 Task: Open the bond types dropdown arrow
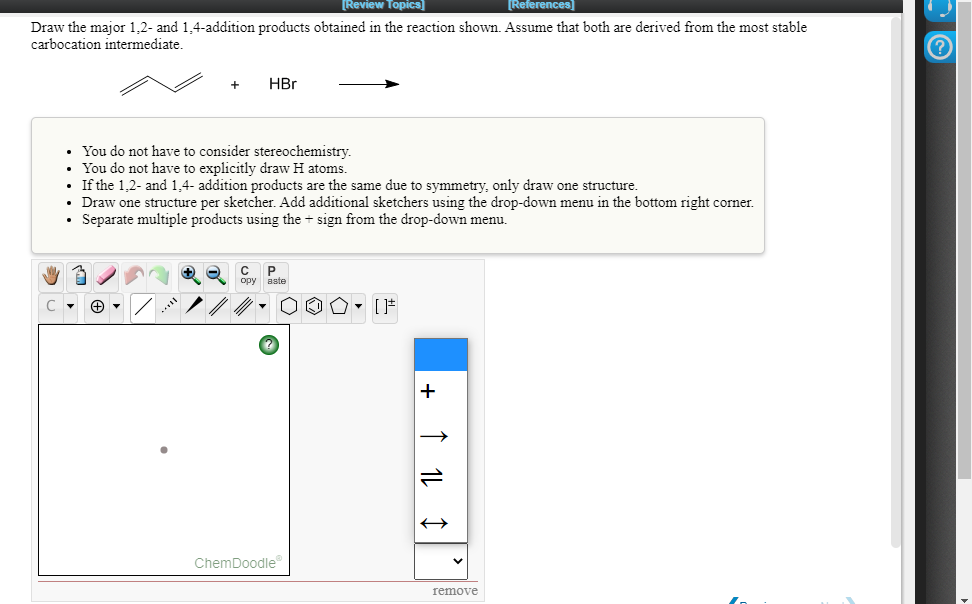[262, 306]
